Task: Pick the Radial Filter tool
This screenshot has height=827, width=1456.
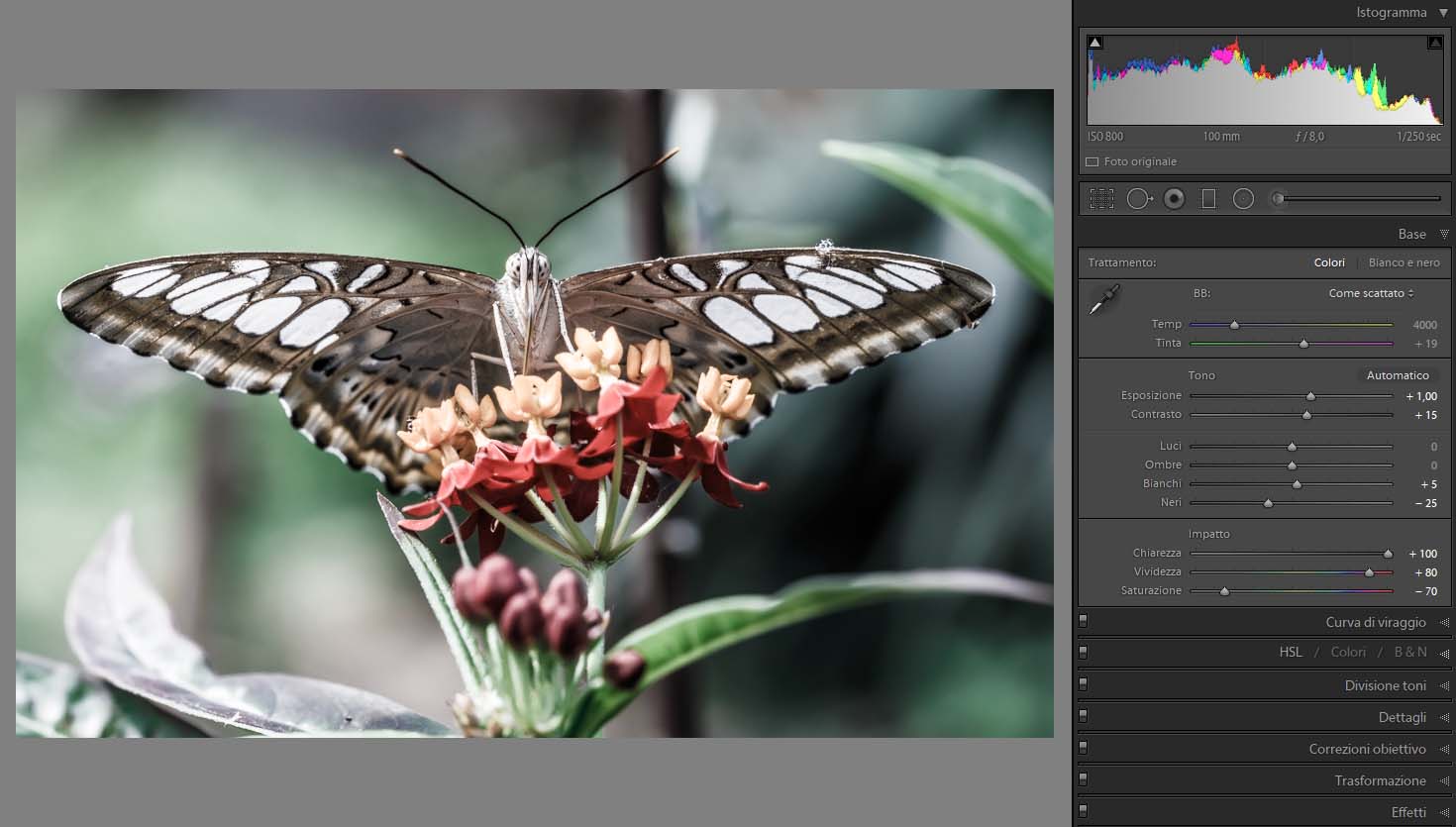Action: point(1243,199)
